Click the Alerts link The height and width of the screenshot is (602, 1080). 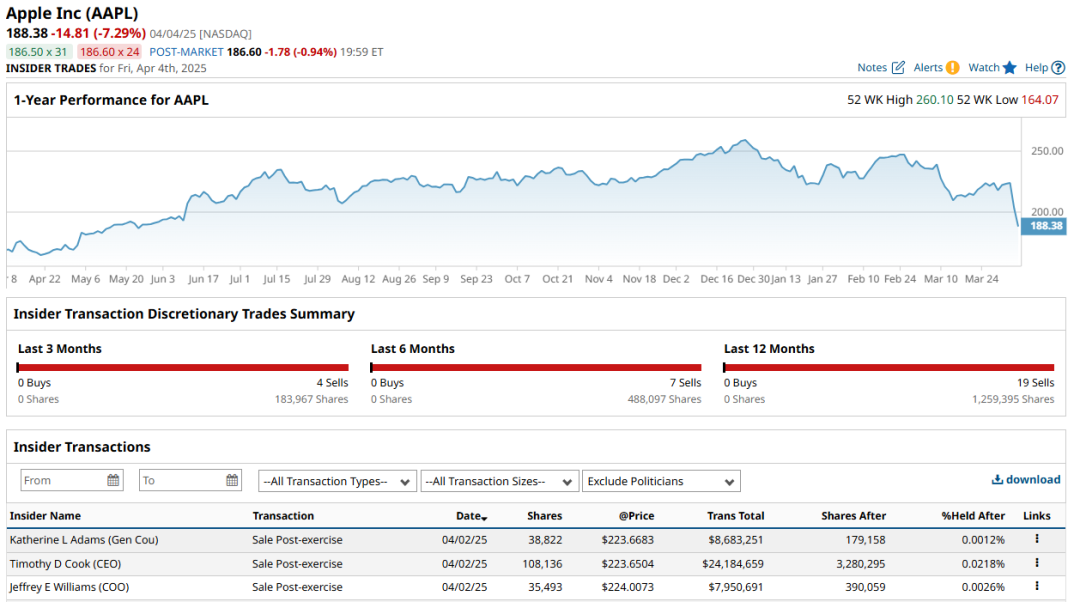coord(928,68)
